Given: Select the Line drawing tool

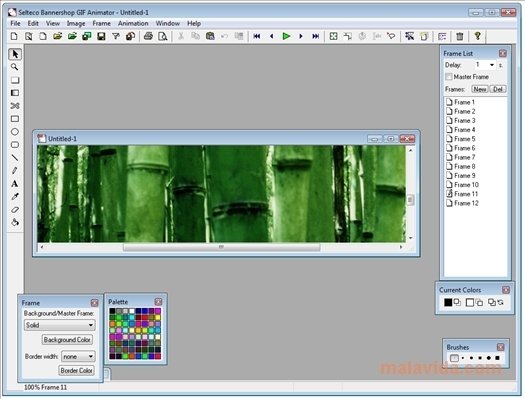Looking at the screenshot, I should click(x=15, y=158).
